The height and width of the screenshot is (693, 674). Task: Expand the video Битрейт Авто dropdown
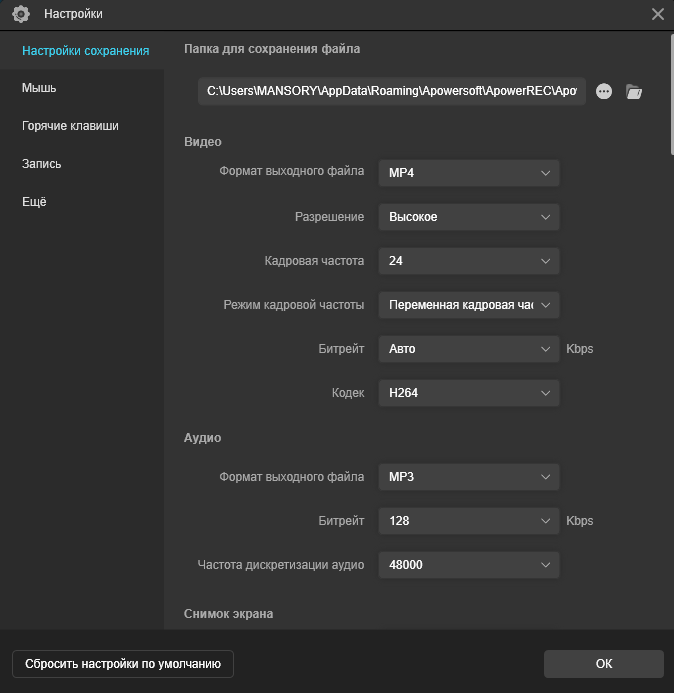click(469, 349)
